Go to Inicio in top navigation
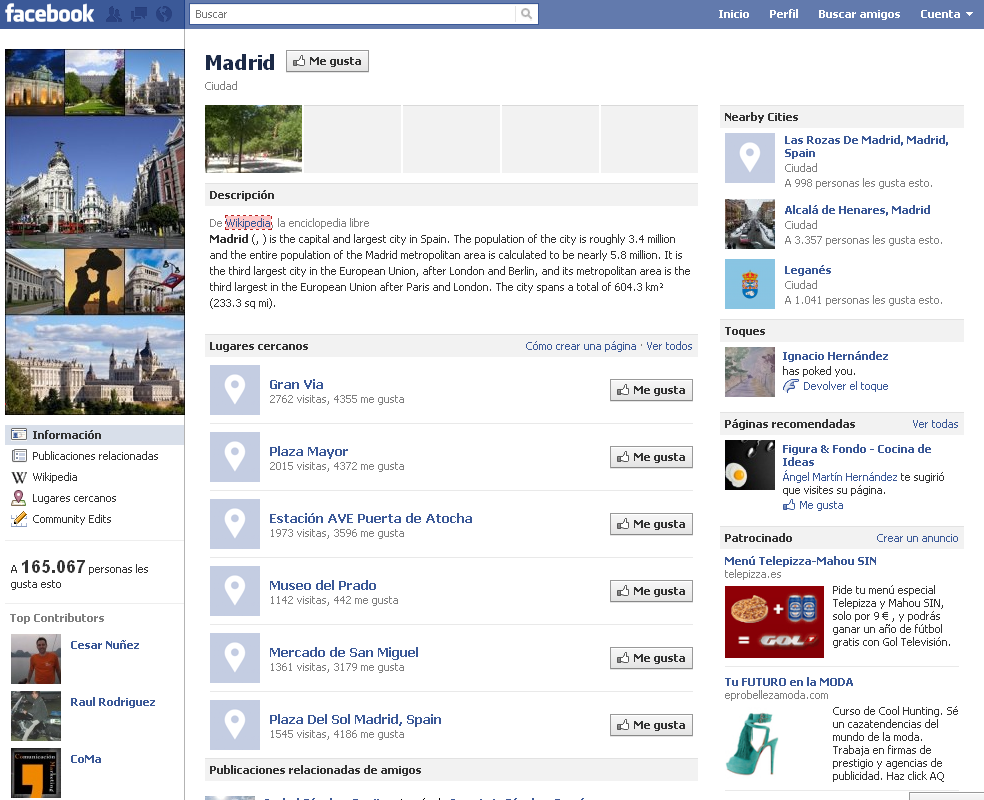This screenshot has width=984, height=800. coord(733,14)
